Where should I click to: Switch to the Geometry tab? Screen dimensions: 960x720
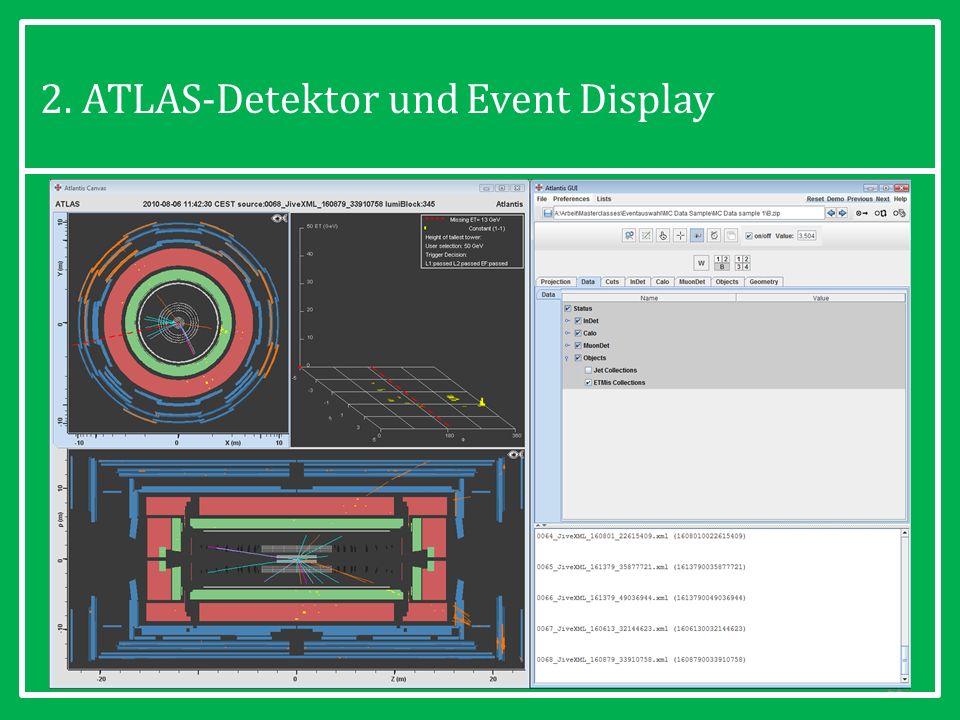[x=763, y=282]
